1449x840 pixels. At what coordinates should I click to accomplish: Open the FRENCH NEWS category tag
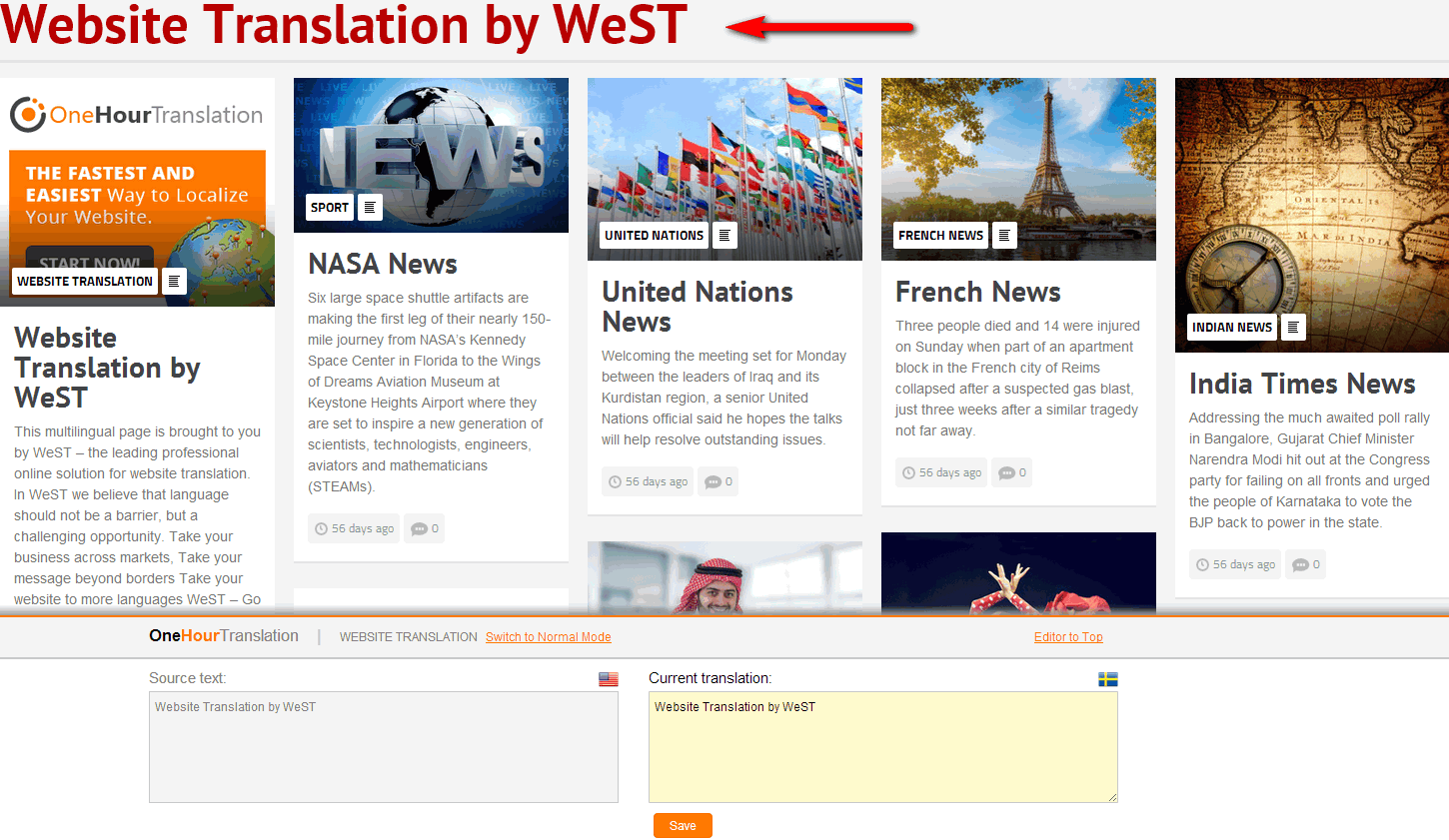point(940,235)
